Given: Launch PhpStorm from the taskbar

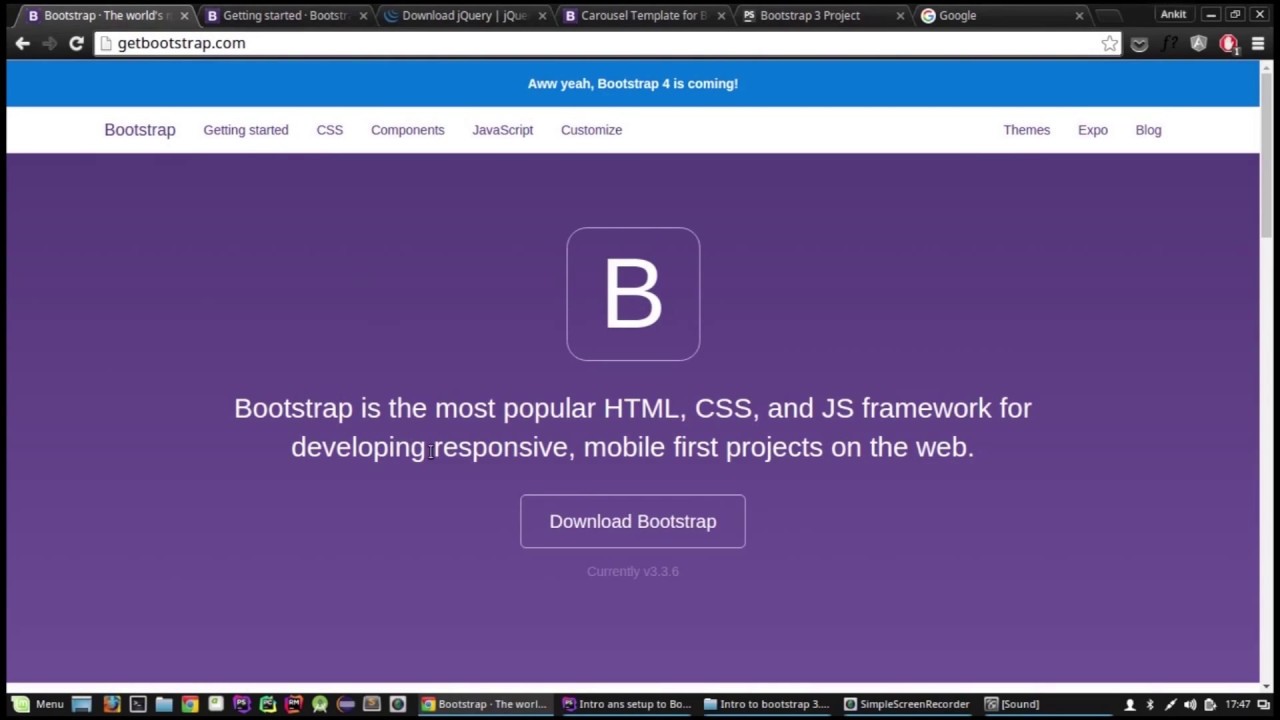Looking at the screenshot, I should pos(242,704).
